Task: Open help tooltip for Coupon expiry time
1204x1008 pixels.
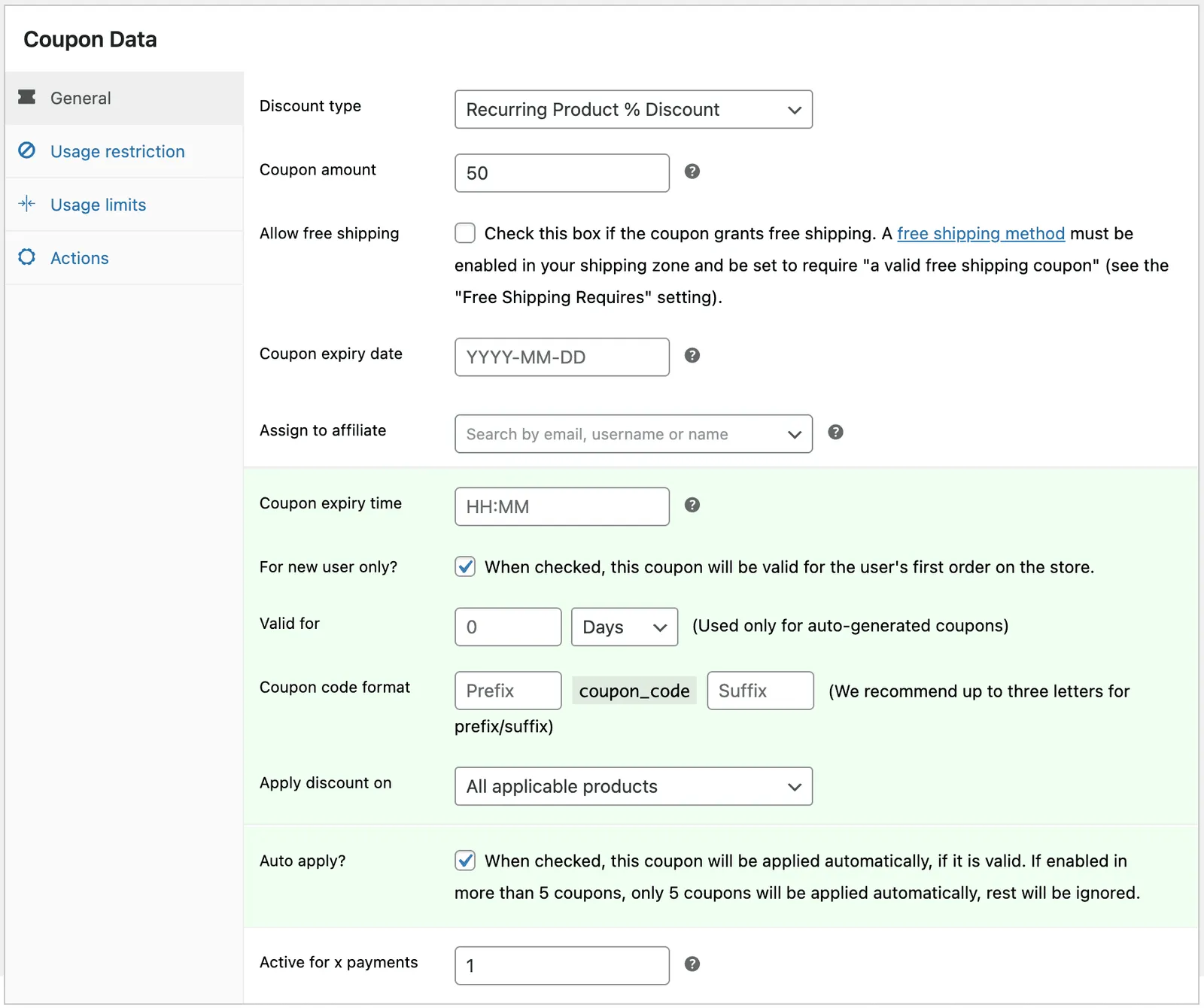Action: point(692,505)
